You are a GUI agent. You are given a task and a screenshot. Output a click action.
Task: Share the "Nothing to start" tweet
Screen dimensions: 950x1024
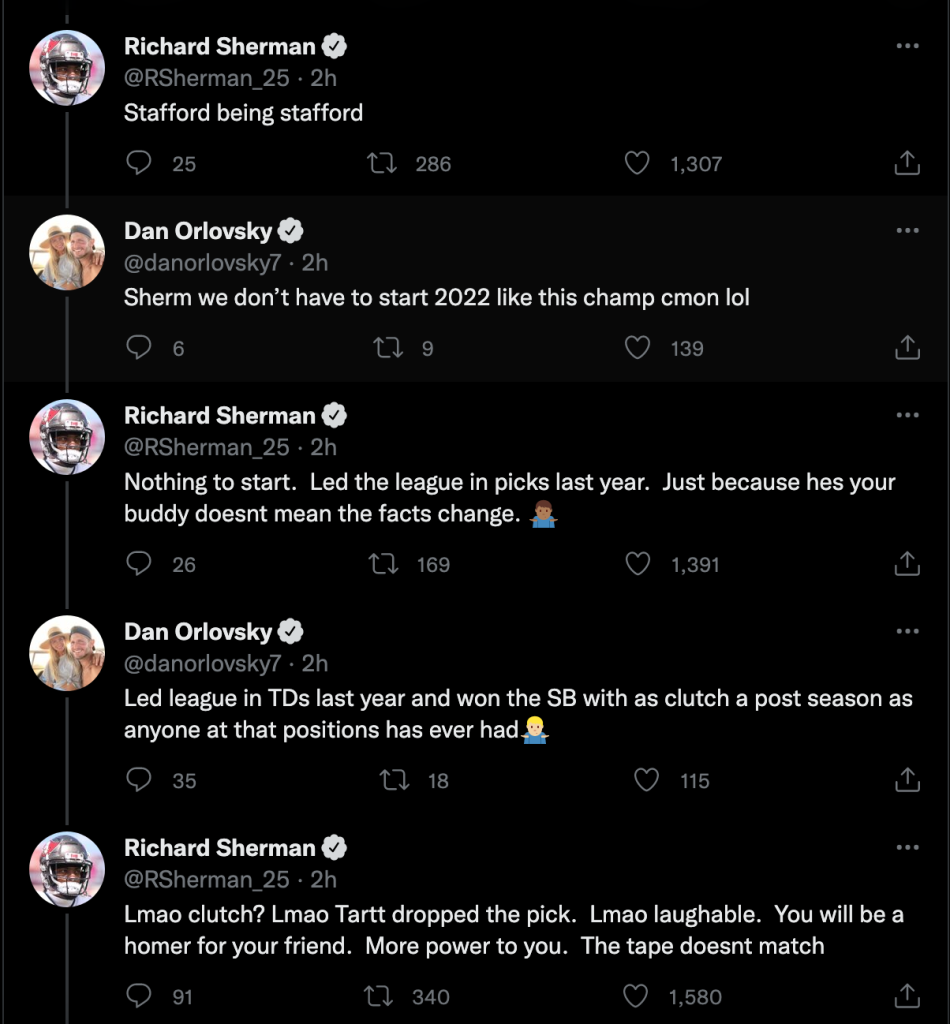pos(907,563)
